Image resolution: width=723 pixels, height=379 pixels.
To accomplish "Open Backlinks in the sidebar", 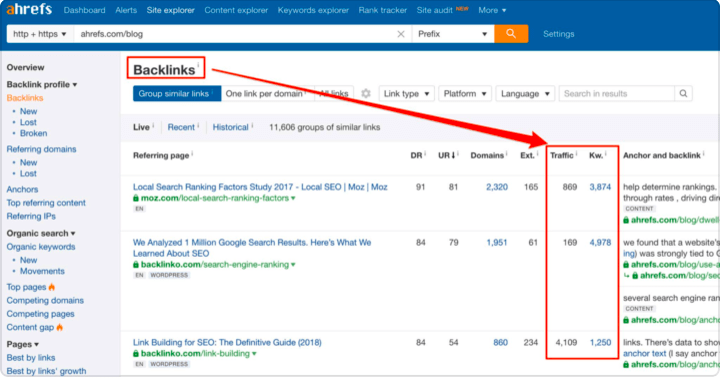I will point(25,98).
